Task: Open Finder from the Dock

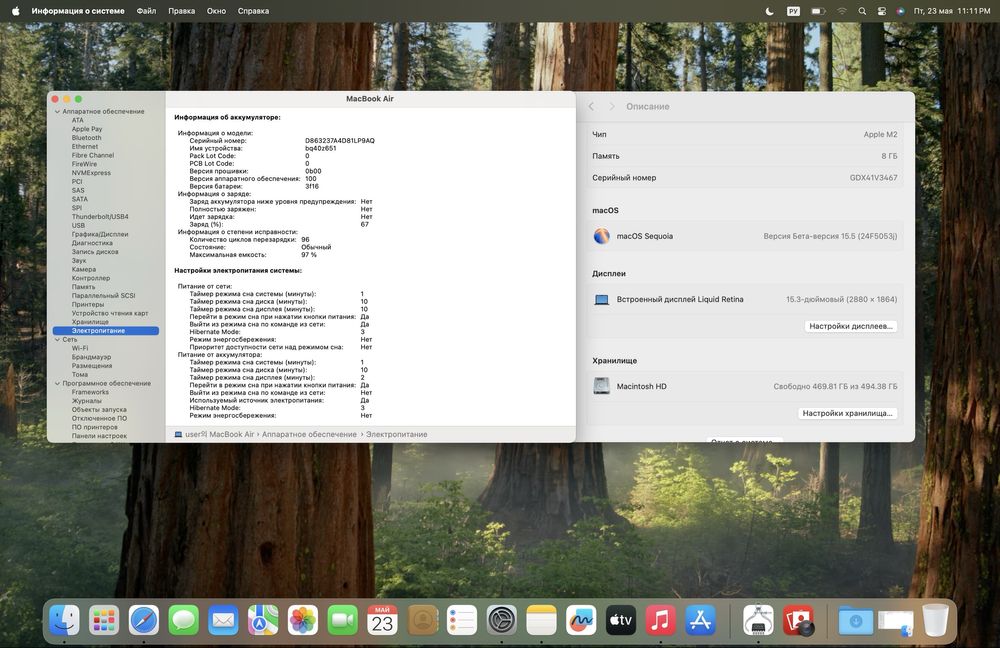Action: [x=64, y=620]
